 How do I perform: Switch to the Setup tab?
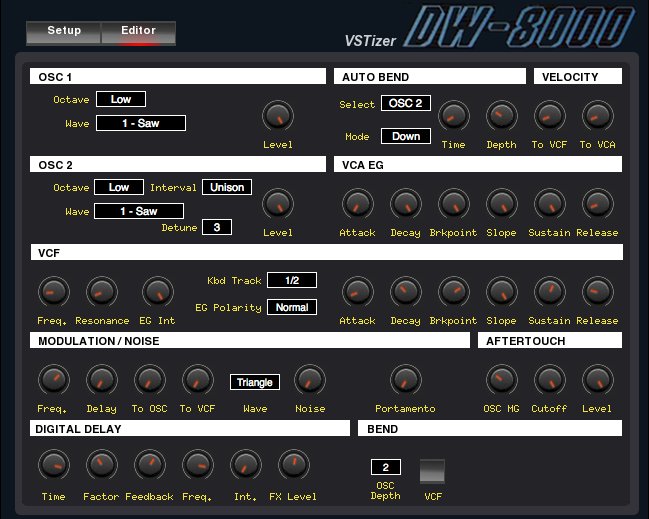(64, 32)
